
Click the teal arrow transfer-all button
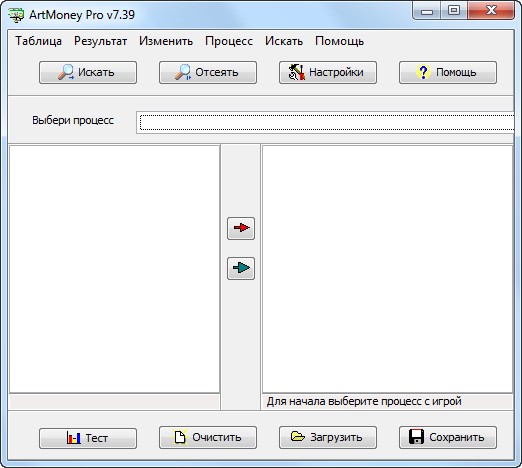pos(241,268)
